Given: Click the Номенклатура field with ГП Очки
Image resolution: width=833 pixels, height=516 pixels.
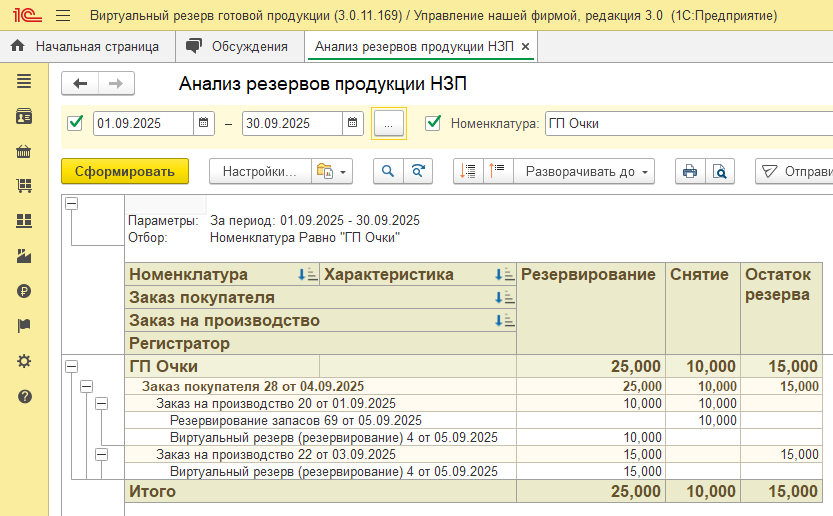Looking at the screenshot, I should point(689,123).
